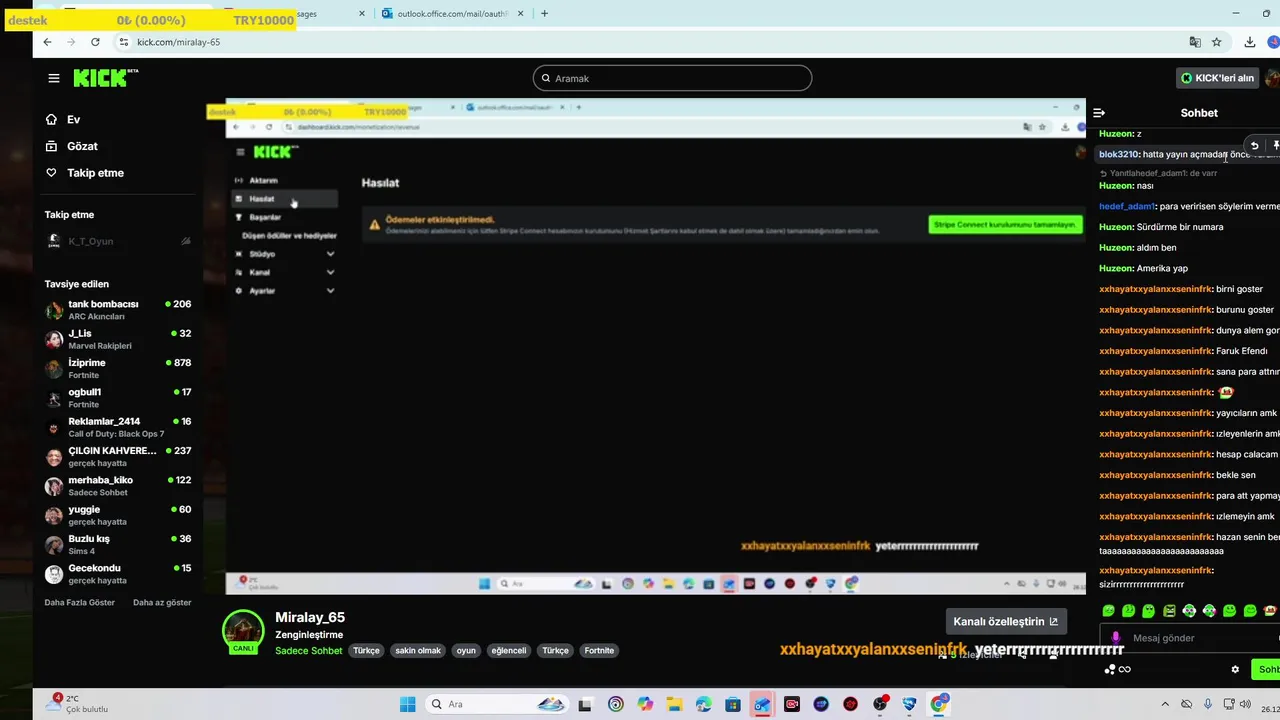Open Chrome downloads icon

tap(1250, 42)
